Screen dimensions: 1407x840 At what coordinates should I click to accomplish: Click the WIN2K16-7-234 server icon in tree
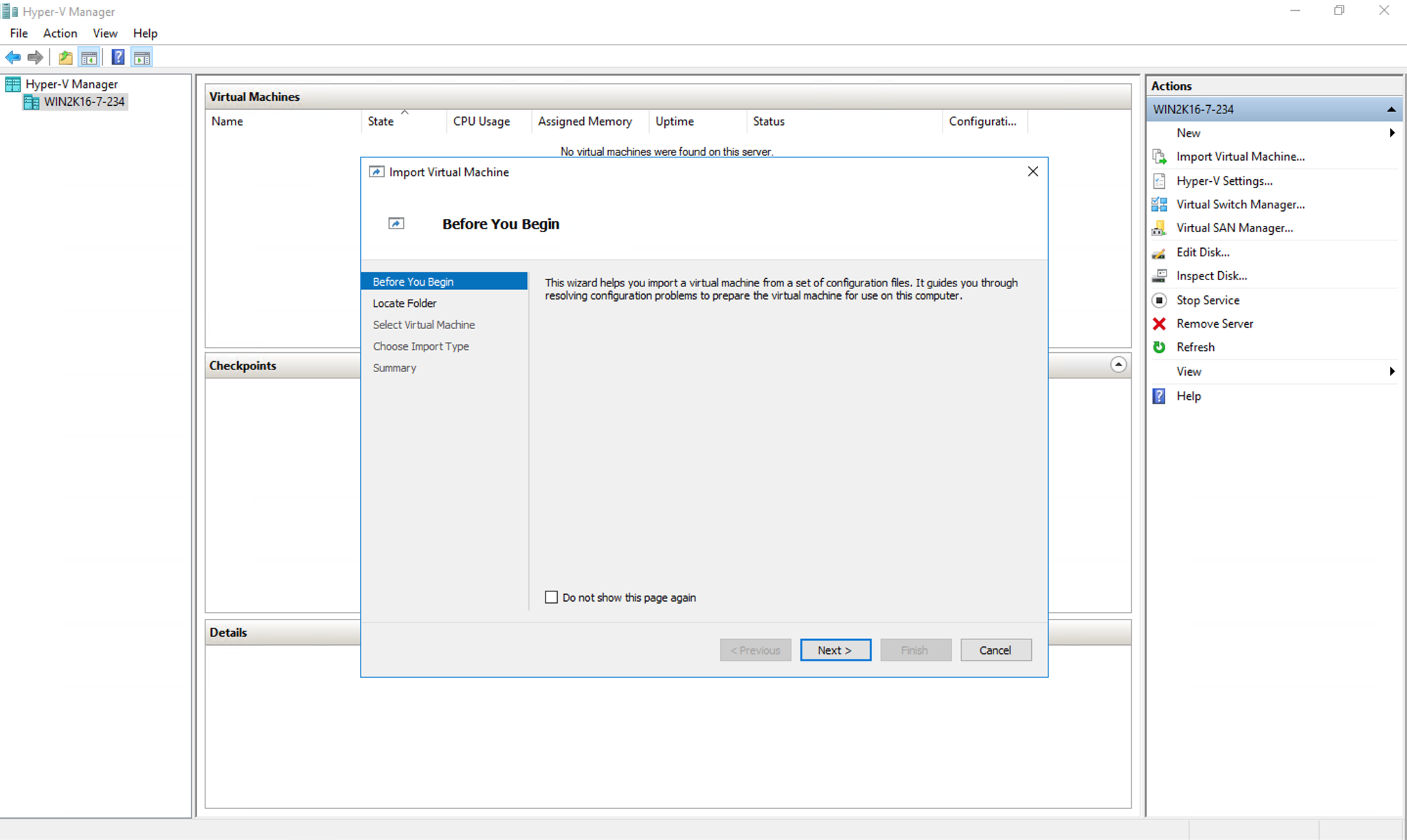click(32, 102)
